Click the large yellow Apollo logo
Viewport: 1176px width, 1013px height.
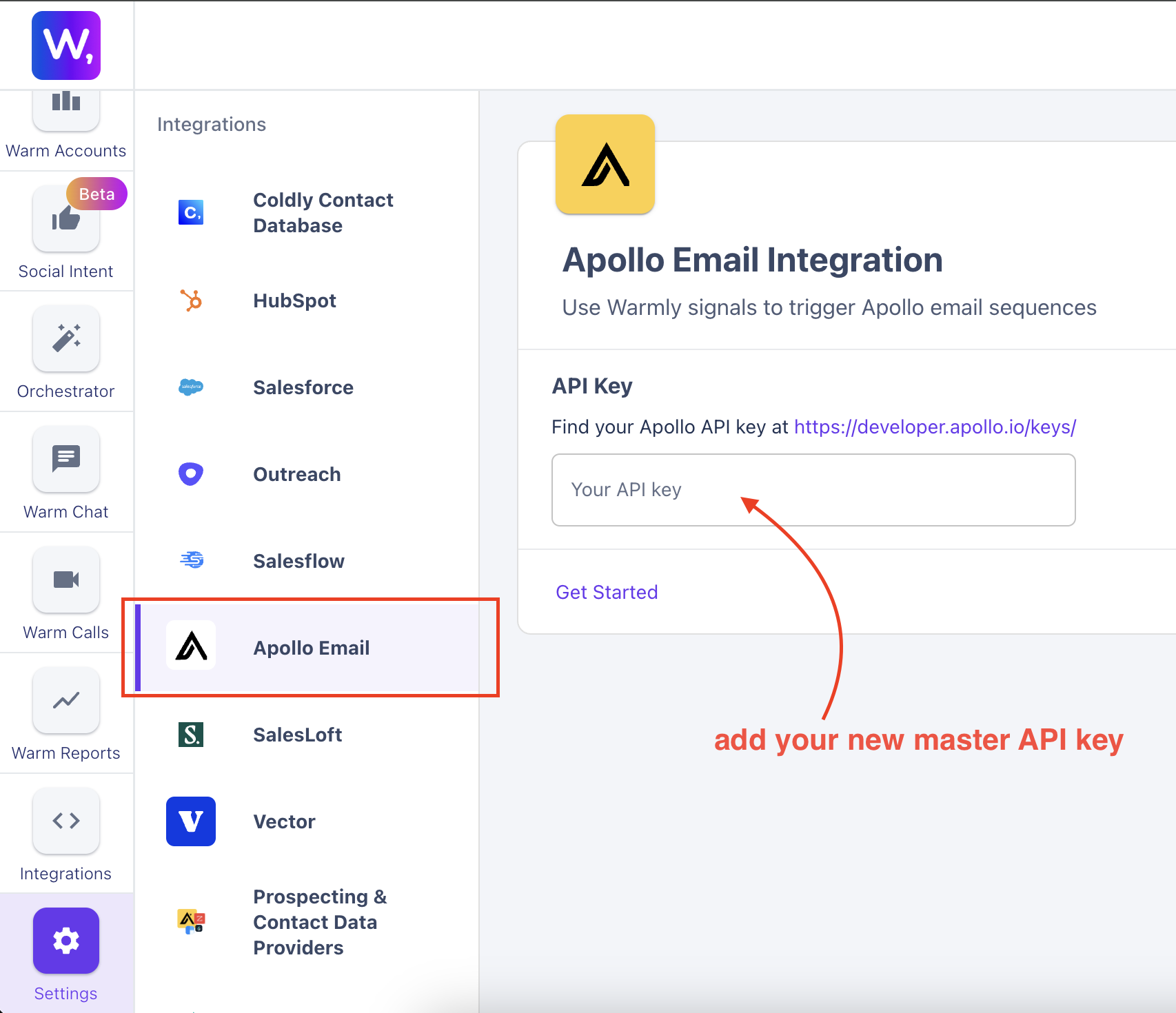605,164
